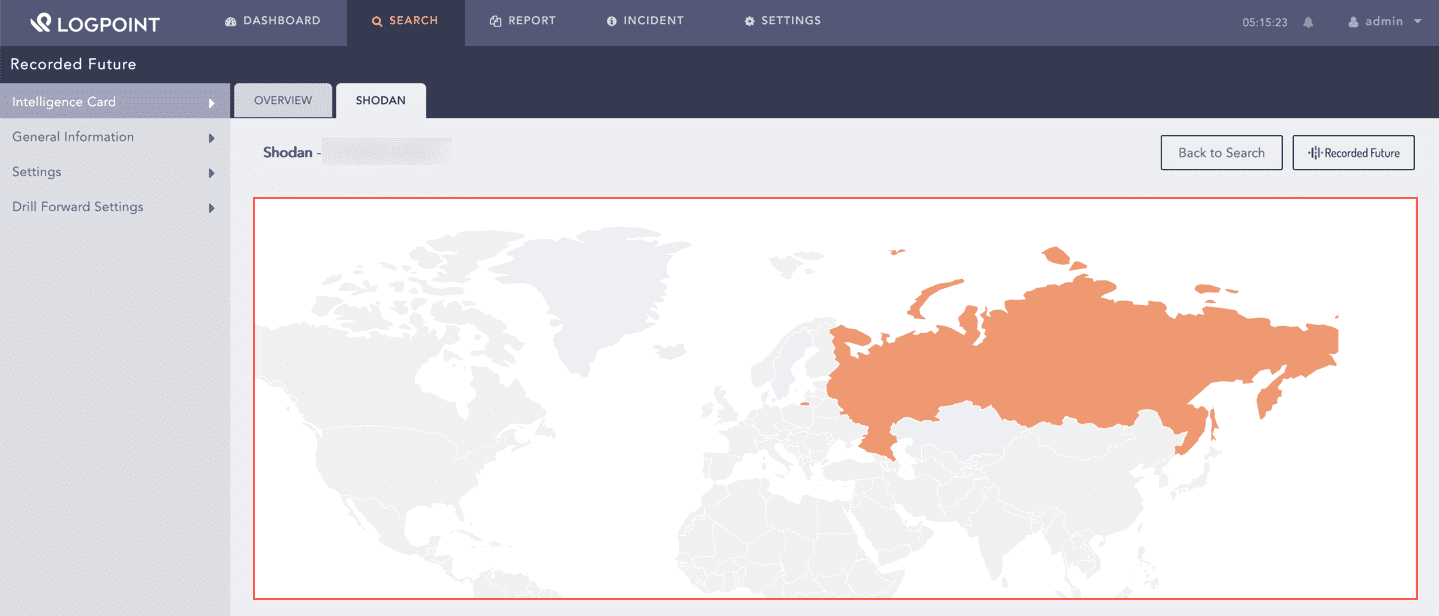1439x616 pixels.
Task: Click the admin user avatar icon
Action: click(1356, 21)
